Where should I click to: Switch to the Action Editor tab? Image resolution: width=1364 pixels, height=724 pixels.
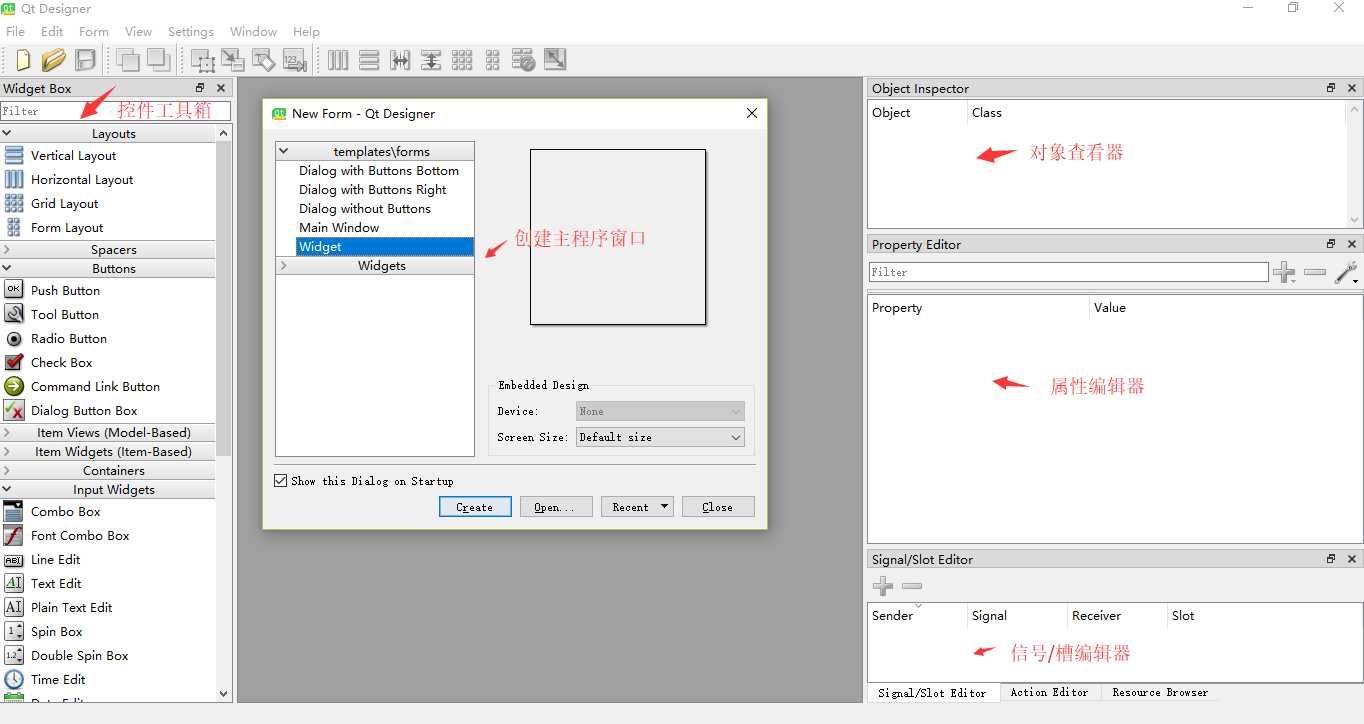coord(1049,692)
